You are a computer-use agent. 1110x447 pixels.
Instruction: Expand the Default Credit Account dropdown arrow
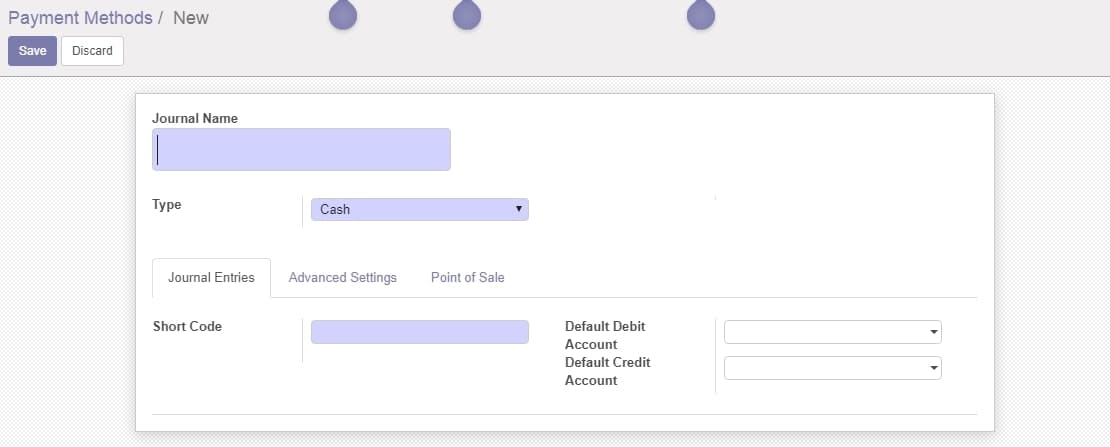point(934,368)
